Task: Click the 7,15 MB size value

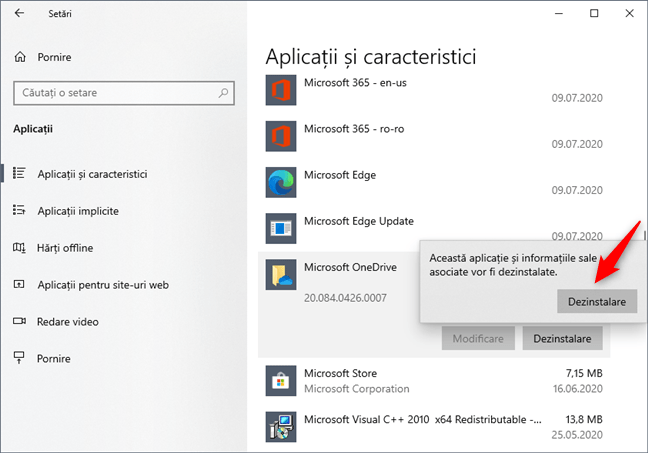Action: (584, 373)
